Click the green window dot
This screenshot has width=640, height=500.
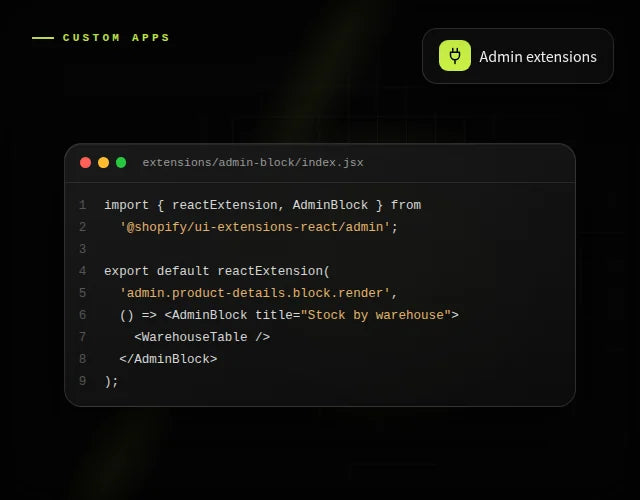121,162
